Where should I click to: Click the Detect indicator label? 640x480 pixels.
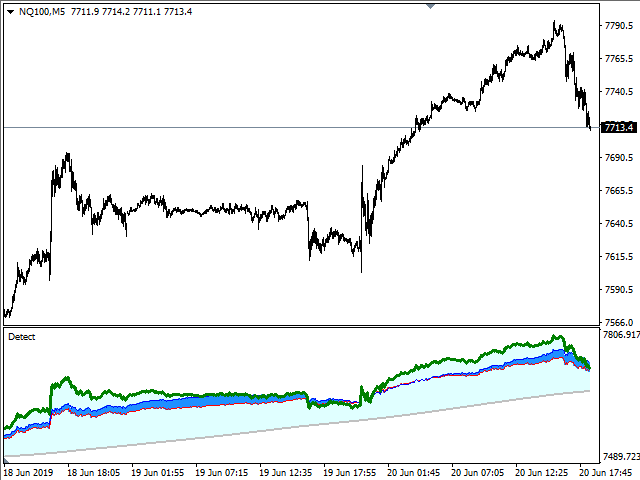(22, 337)
